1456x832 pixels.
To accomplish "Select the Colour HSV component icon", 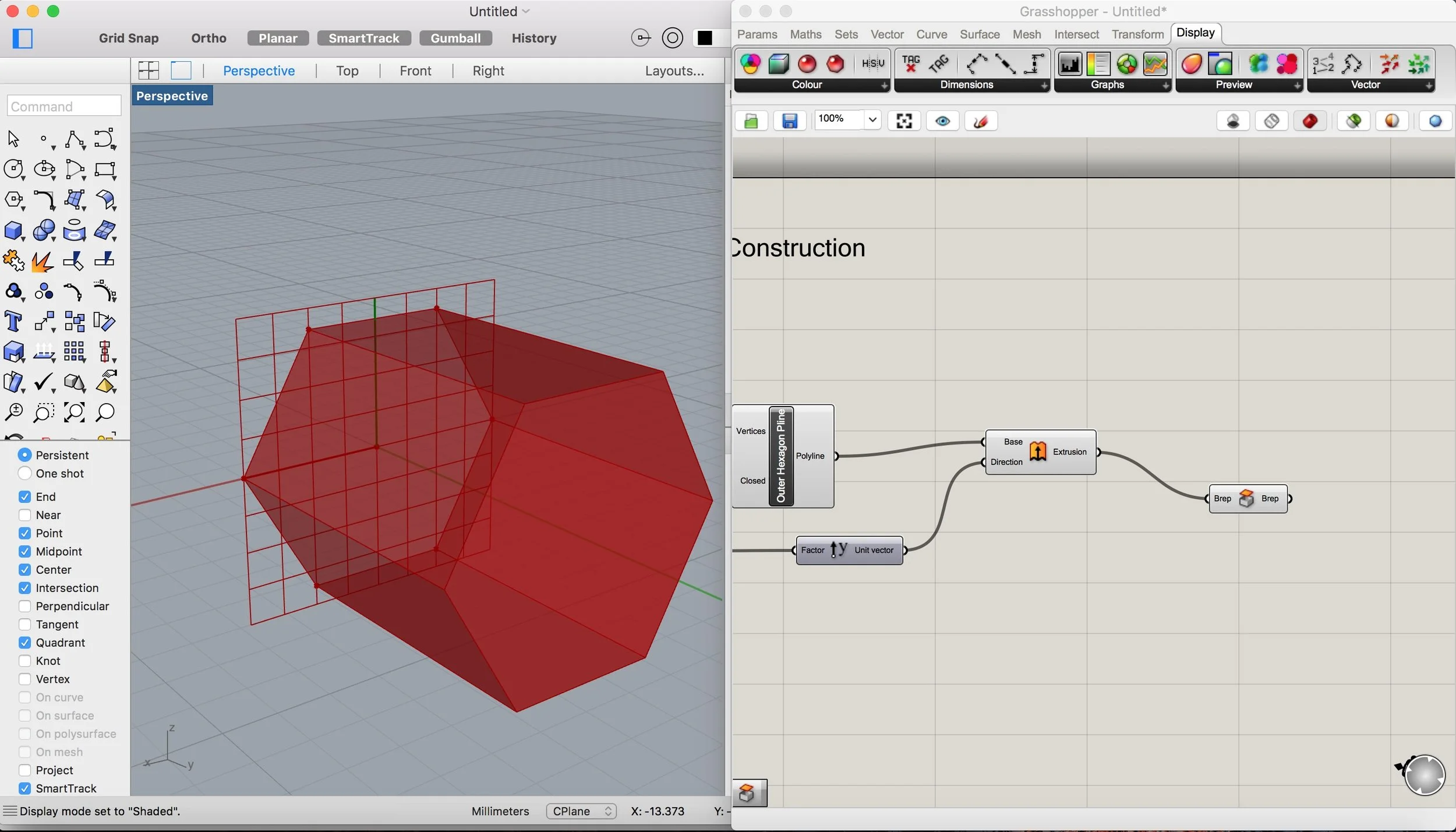I will coord(872,64).
